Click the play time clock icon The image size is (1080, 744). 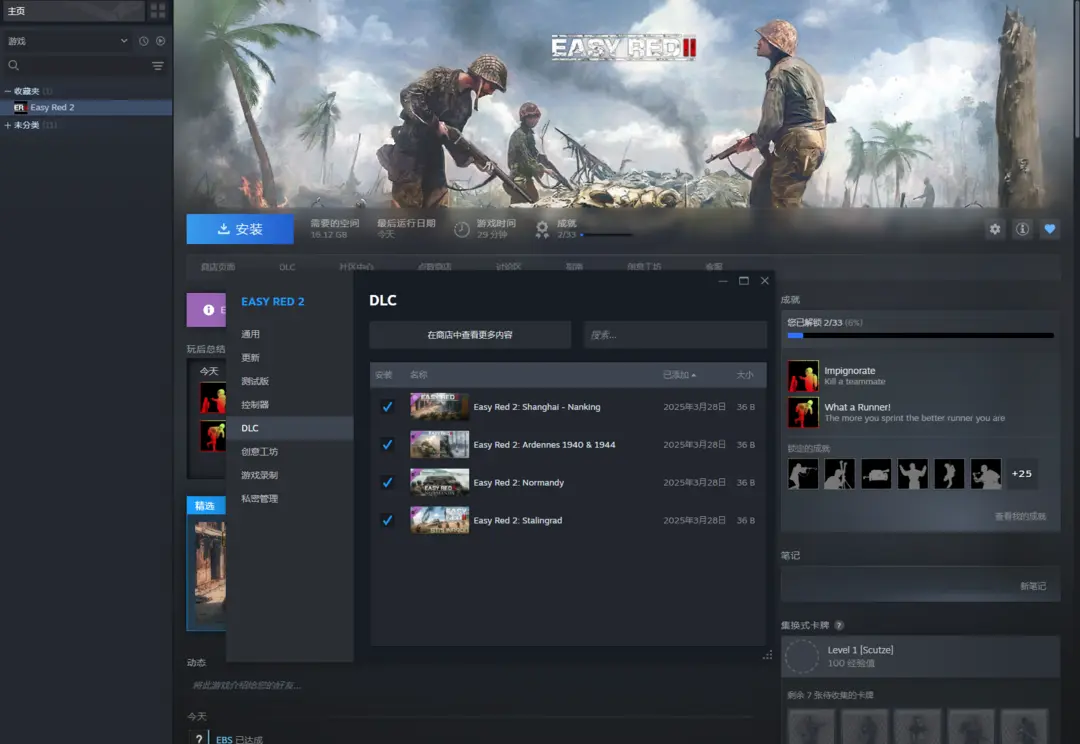click(x=462, y=229)
